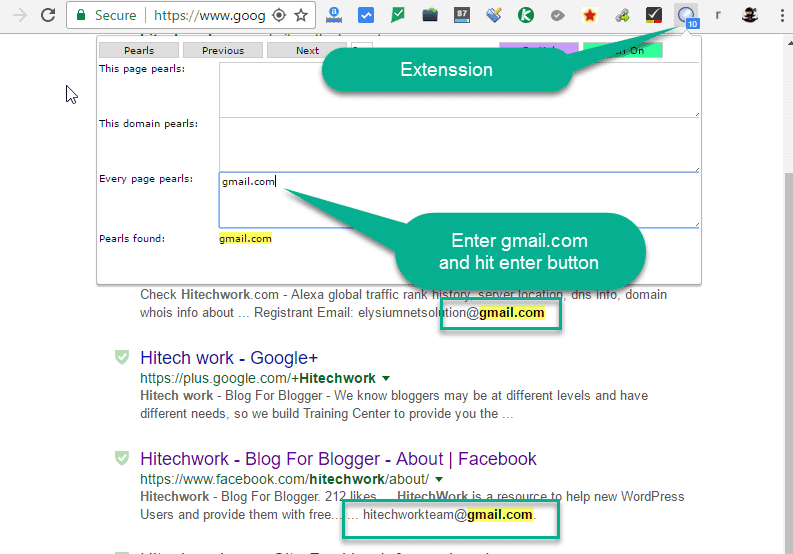Viewport: 793px width, 554px height.
Task: Click highlighted gmail.com in hitechworkteam email
Action: 499,515
